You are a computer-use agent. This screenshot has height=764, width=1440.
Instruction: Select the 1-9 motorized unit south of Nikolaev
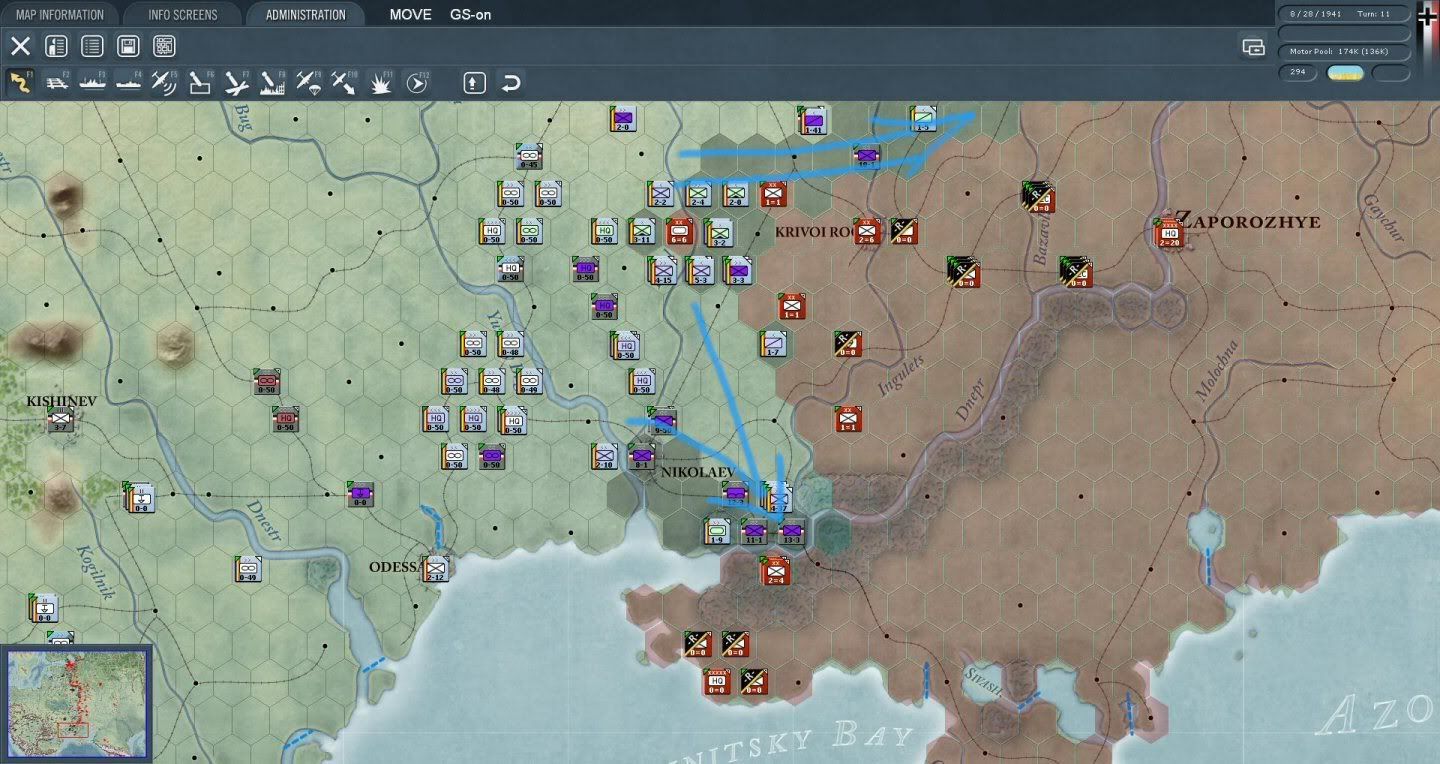tap(716, 532)
